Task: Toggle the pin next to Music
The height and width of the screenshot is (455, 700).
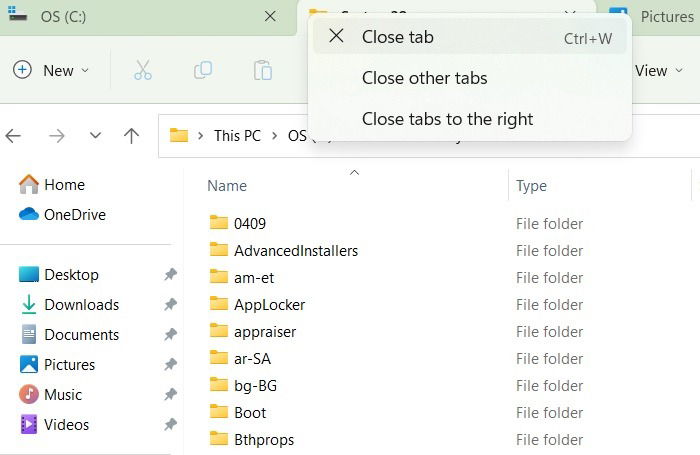Action: 170,394
